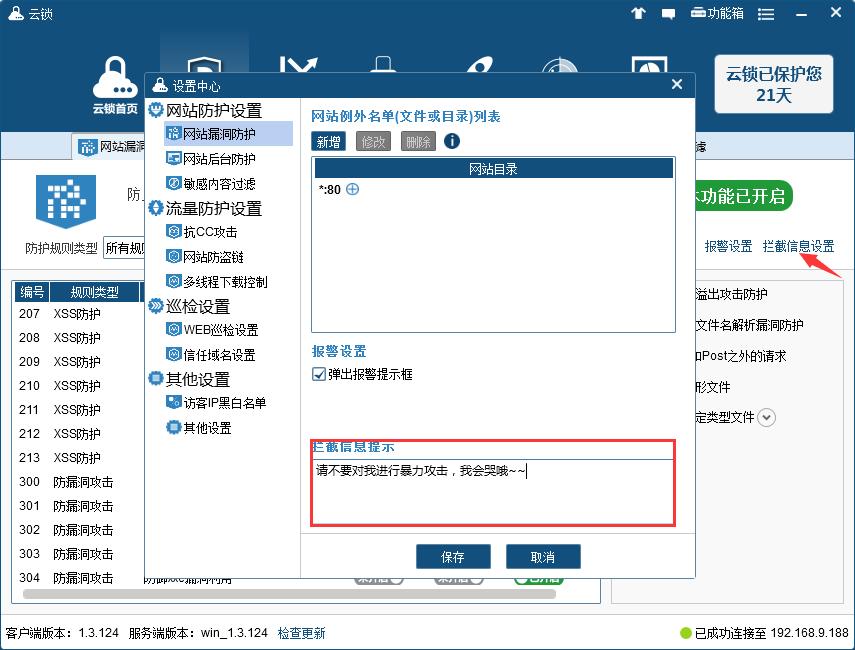Save settings with 保存 button
Viewport: 855px width, 650px height.
(x=453, y=557)
